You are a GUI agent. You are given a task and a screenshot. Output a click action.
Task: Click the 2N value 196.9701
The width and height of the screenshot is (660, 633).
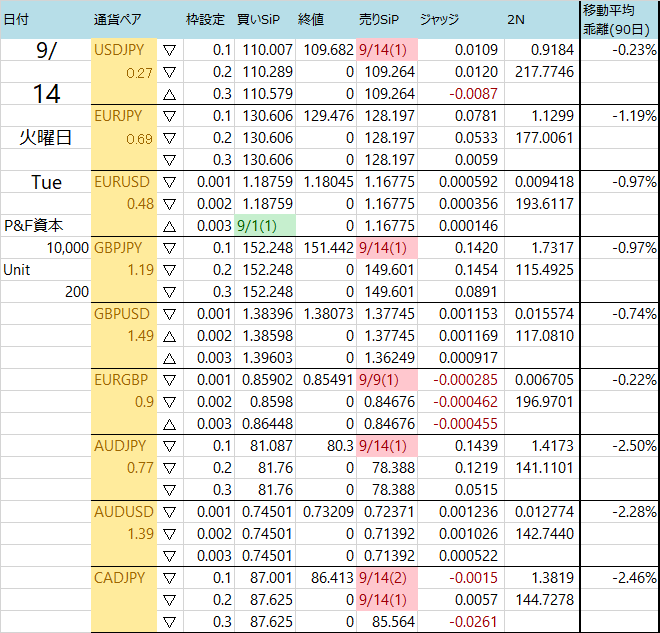[x=544, y=402]
